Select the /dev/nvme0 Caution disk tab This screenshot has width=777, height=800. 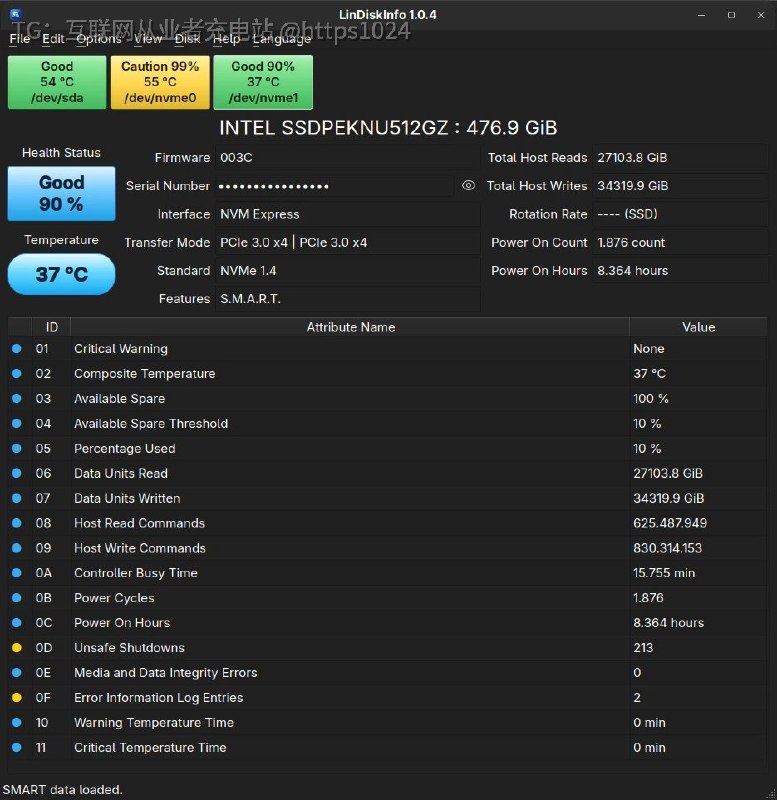160,82
